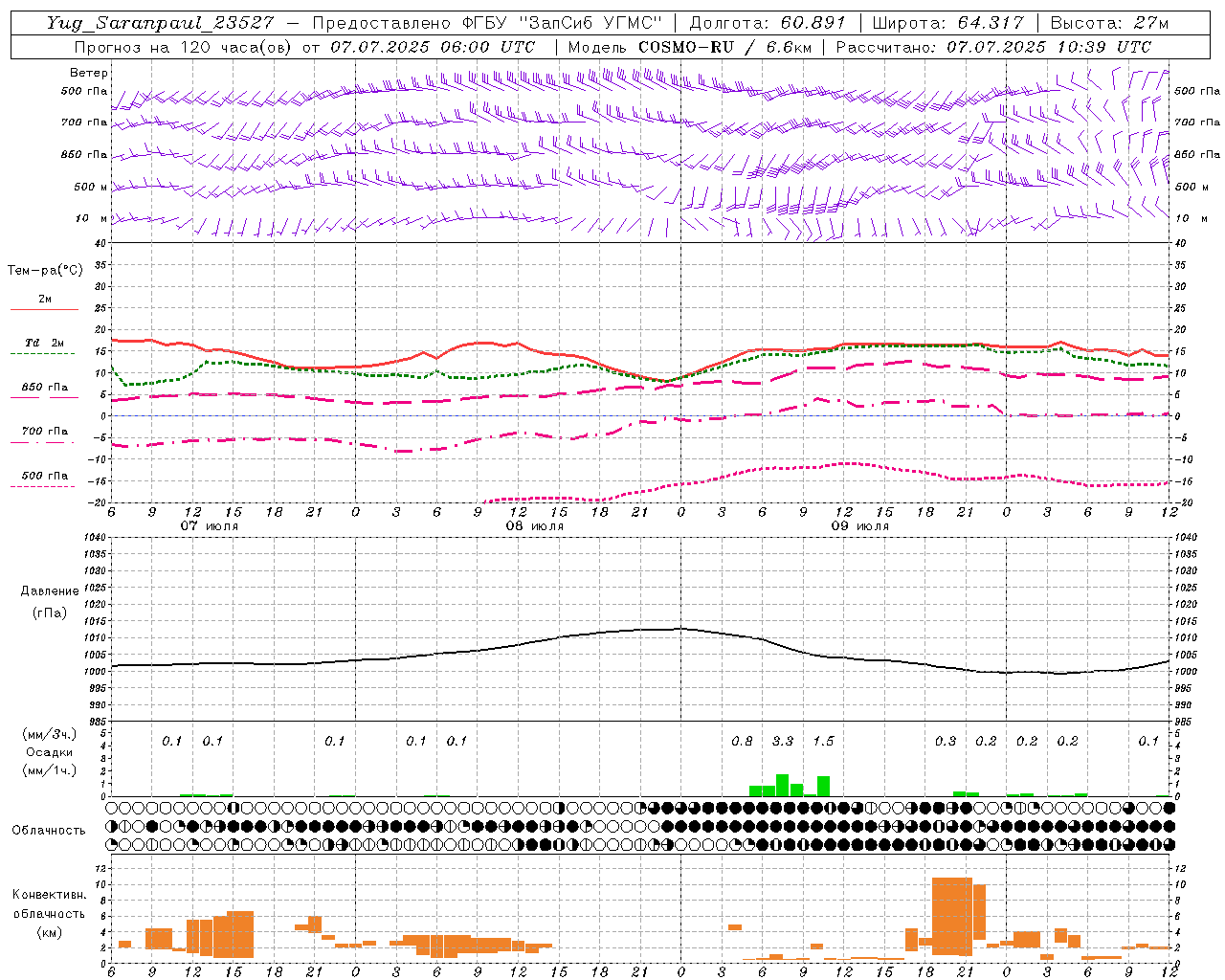Click the Ветер panel label
Viewport: 1225px width, 980px height.
tap(89, 73)
